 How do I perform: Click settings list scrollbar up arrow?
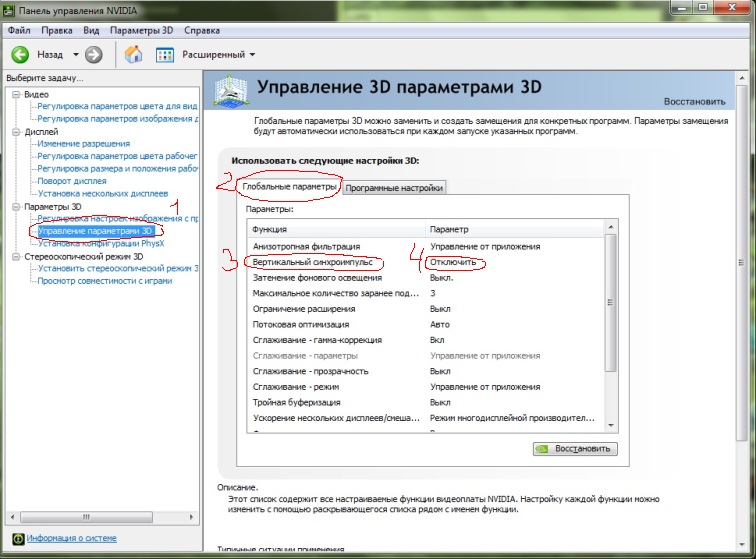[x=611, y=227]
